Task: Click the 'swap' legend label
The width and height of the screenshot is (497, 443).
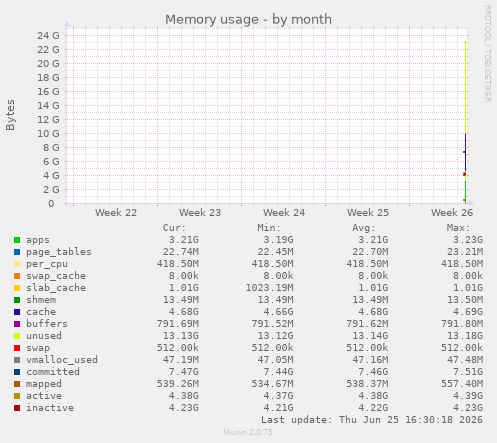Action: [x=38, y=348]
